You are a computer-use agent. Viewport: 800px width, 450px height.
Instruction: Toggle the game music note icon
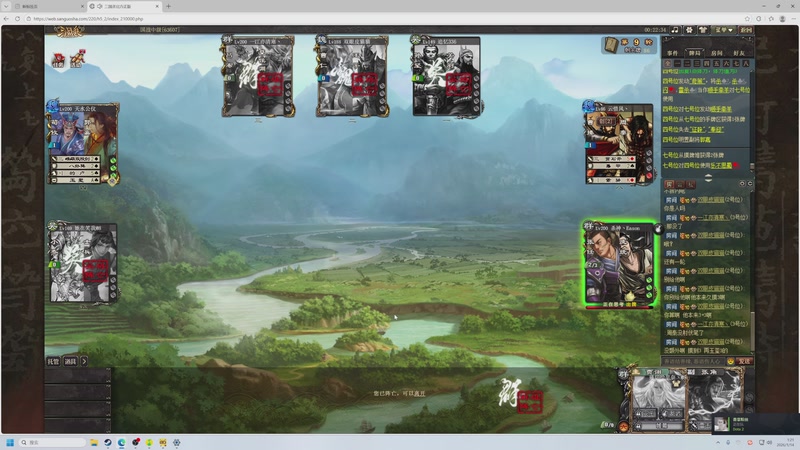tap(675, 30)
